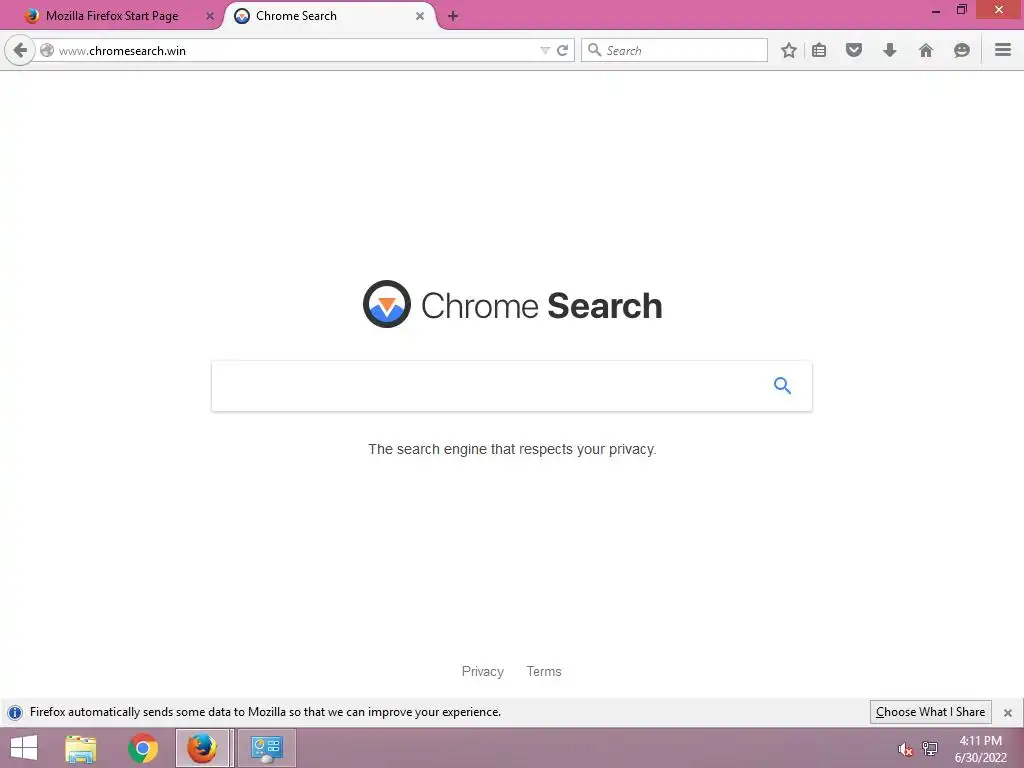
Task: Save page to Pocket icon
Action: (x=854, y=50)
